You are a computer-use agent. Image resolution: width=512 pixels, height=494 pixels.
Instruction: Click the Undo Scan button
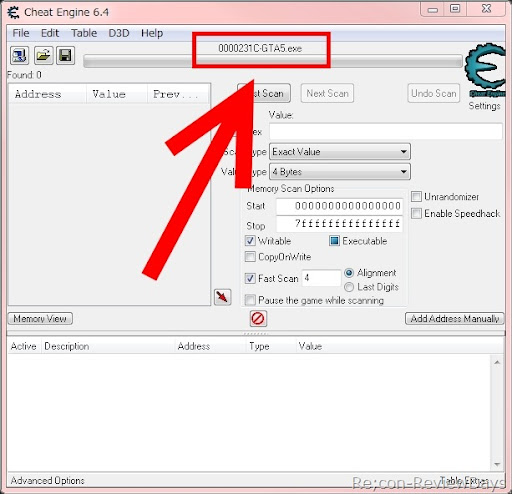tap(434, 93)
